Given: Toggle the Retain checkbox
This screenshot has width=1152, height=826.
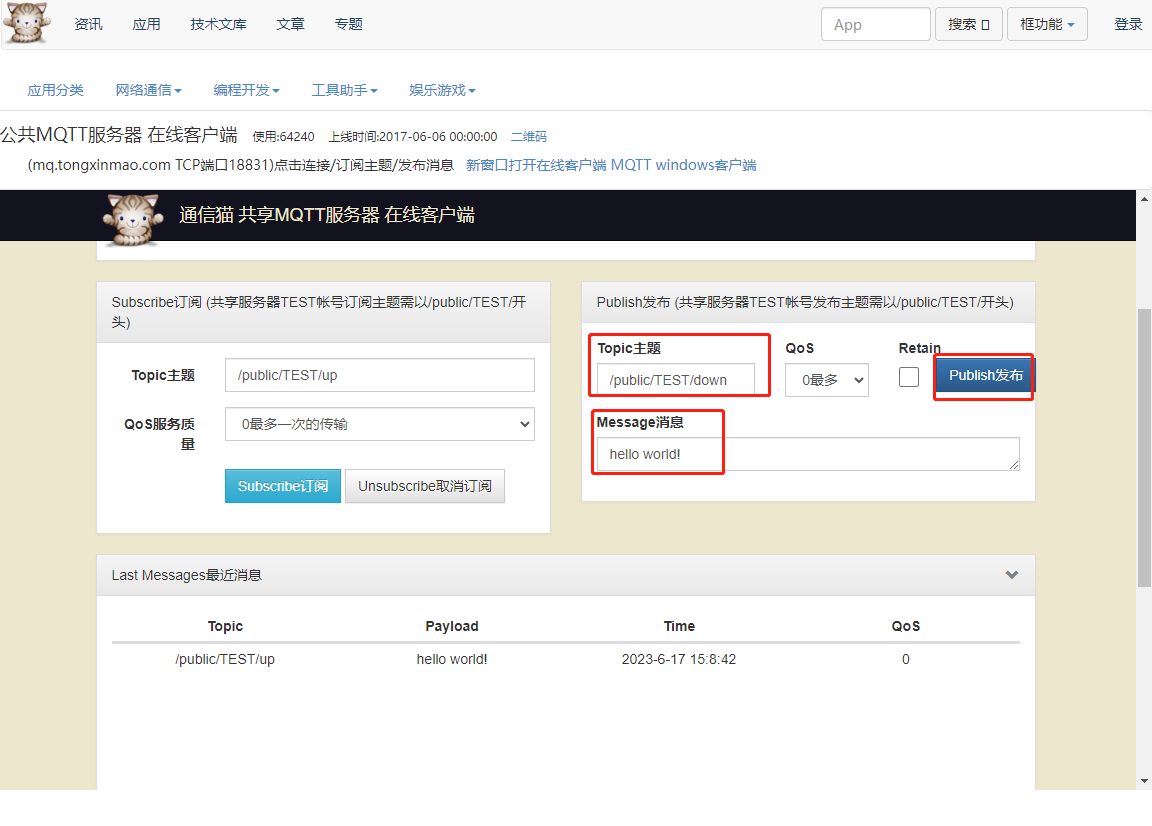Looking at the screenshot, I should (909, 377).
